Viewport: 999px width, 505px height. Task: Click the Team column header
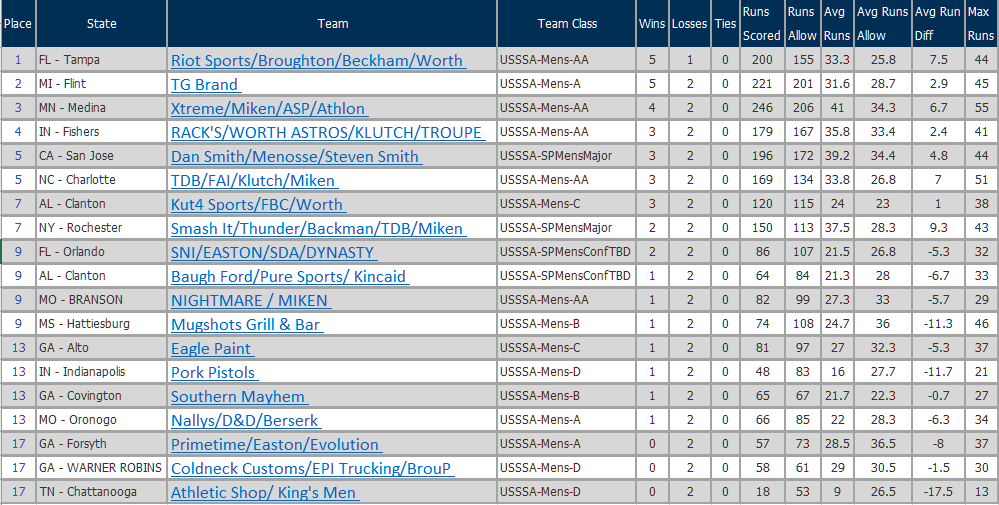click(x=333, y=24)
